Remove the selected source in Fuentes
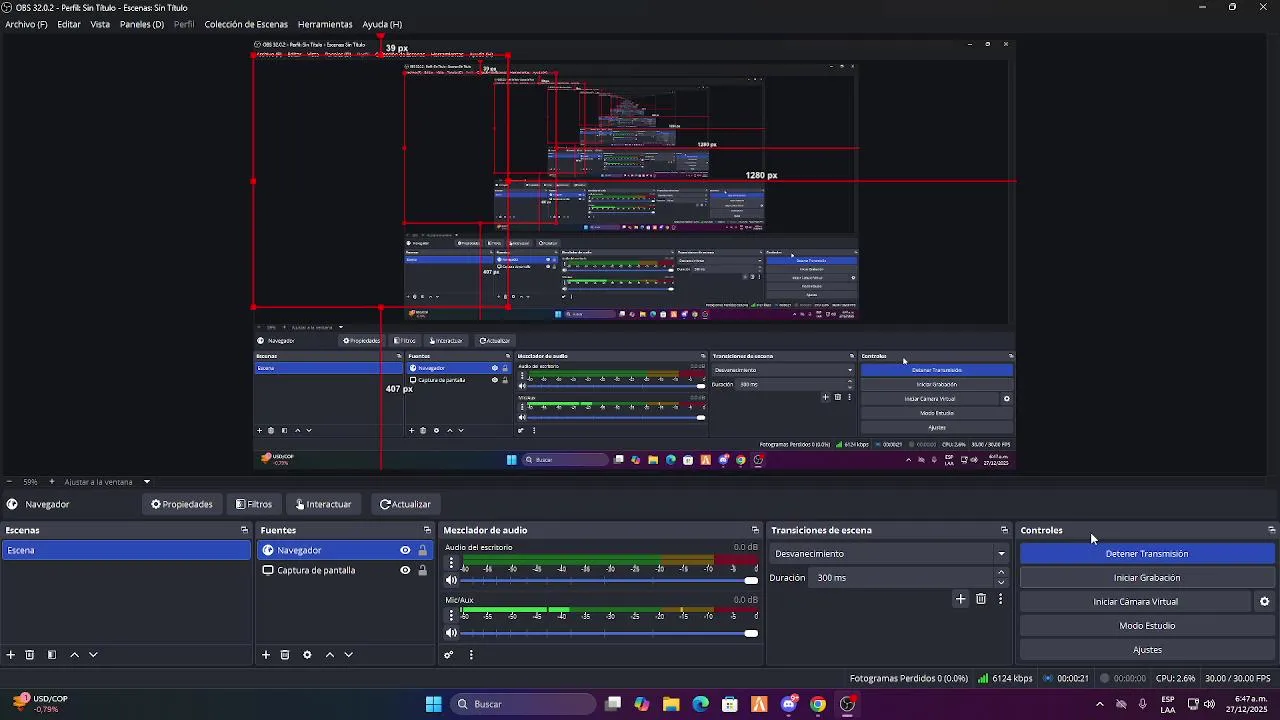The width and height of the screenshot is (1280, 720). click(285, 655)
